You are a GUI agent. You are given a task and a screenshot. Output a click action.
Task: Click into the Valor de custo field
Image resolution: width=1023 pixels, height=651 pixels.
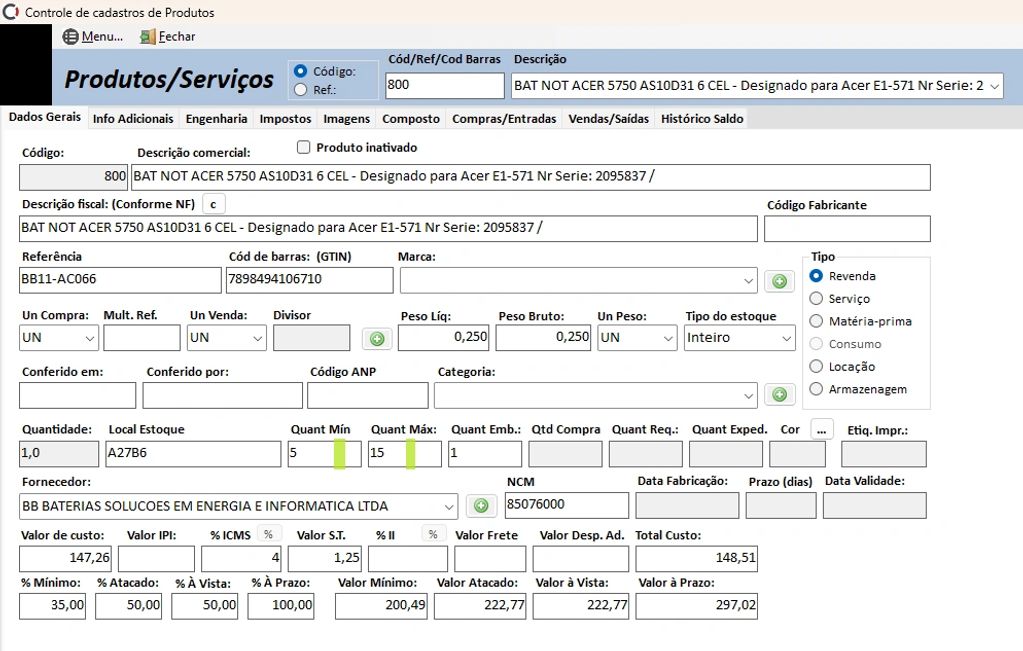click(66, 557)
